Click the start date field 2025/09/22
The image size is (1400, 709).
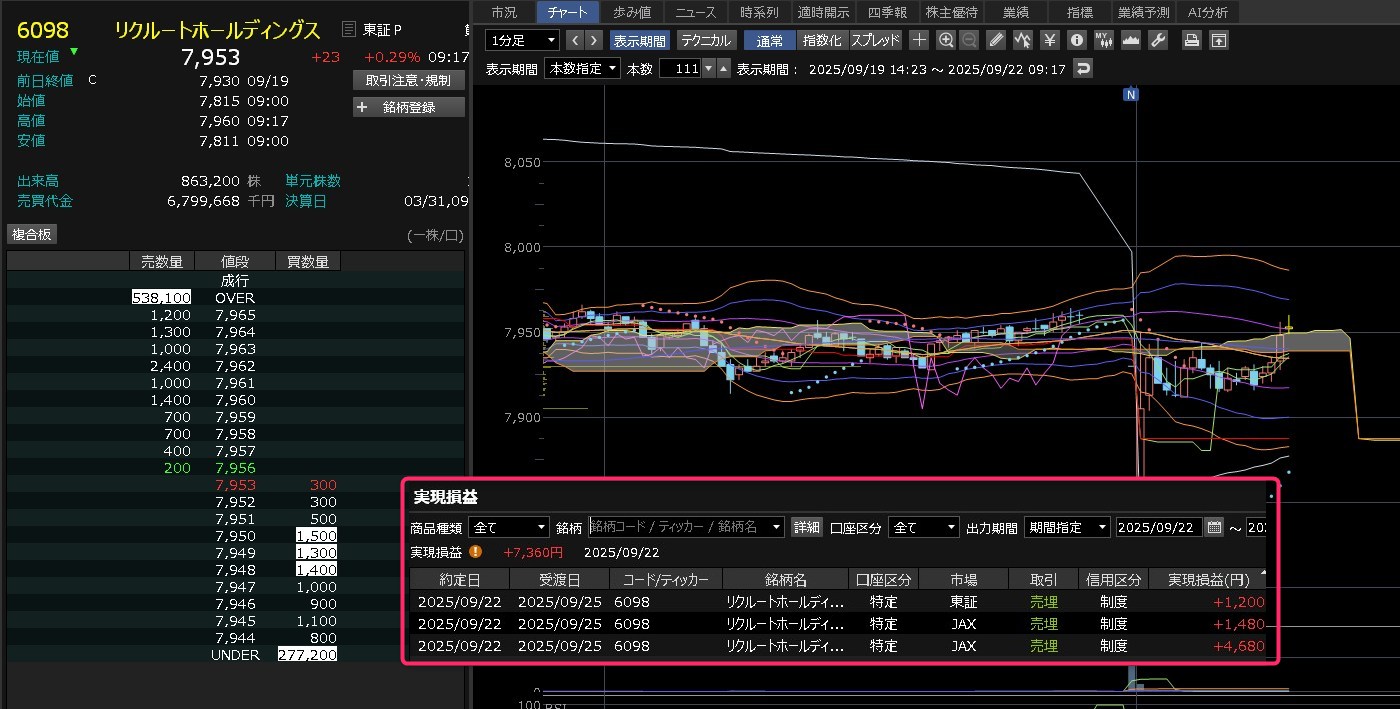(1160, 527)
